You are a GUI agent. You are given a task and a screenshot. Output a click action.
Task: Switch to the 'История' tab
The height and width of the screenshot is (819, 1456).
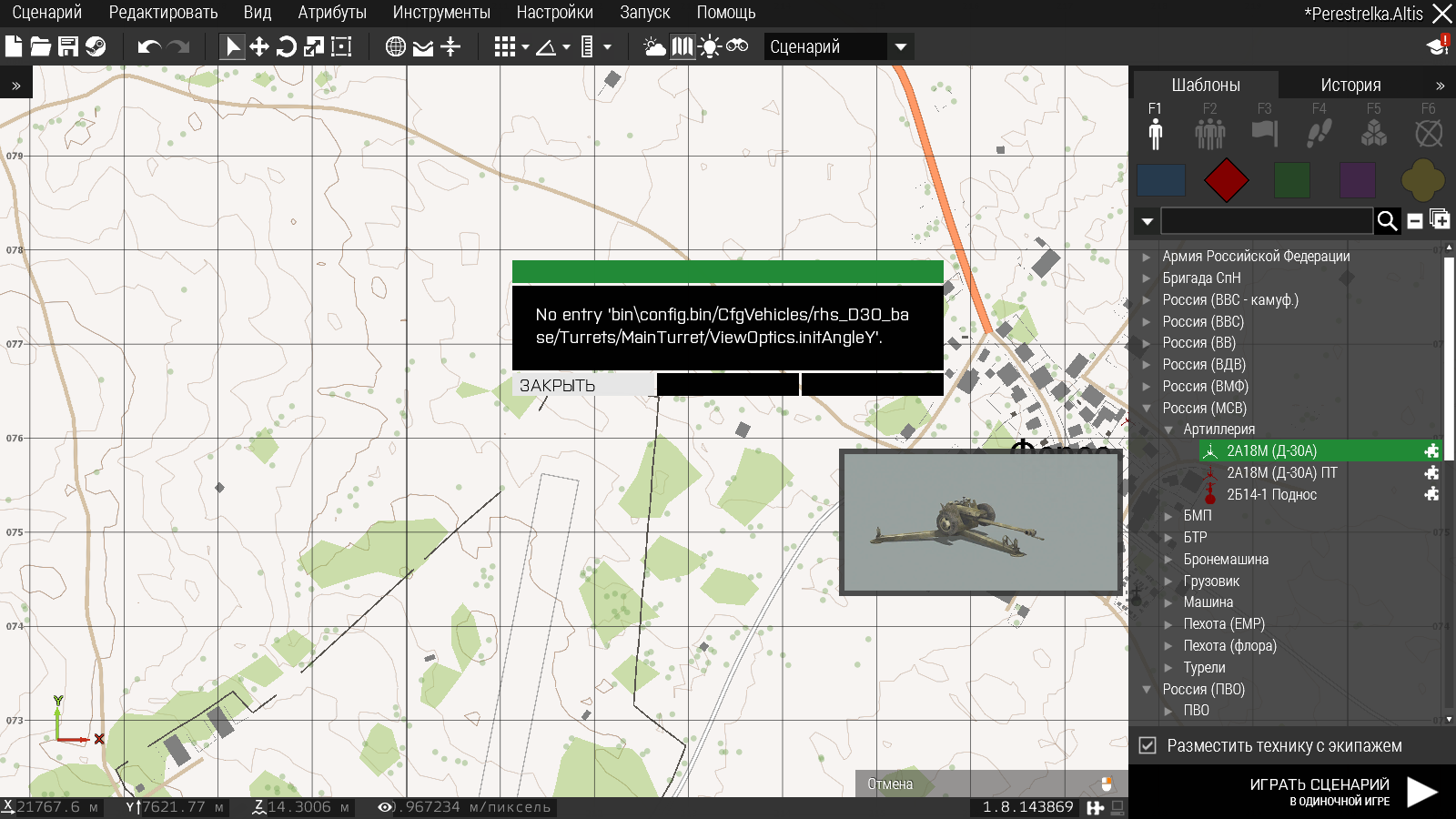coord(1350,85)
